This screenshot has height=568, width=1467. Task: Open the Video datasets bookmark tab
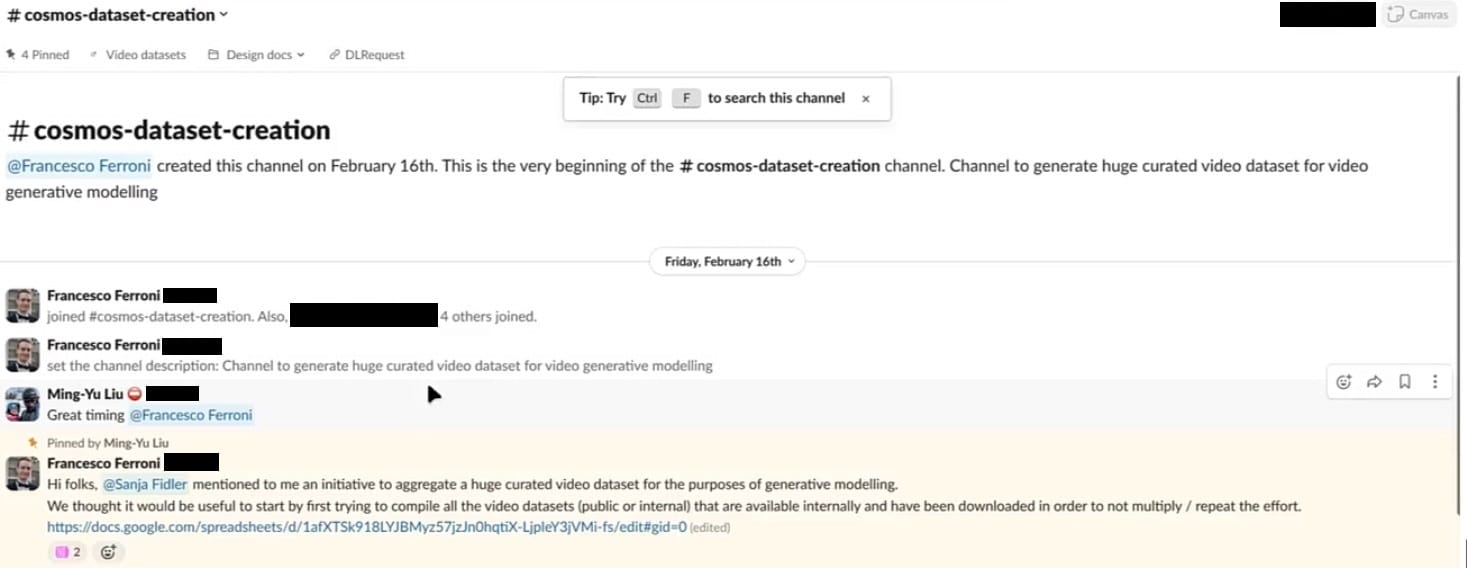click(x=138, y=55)
